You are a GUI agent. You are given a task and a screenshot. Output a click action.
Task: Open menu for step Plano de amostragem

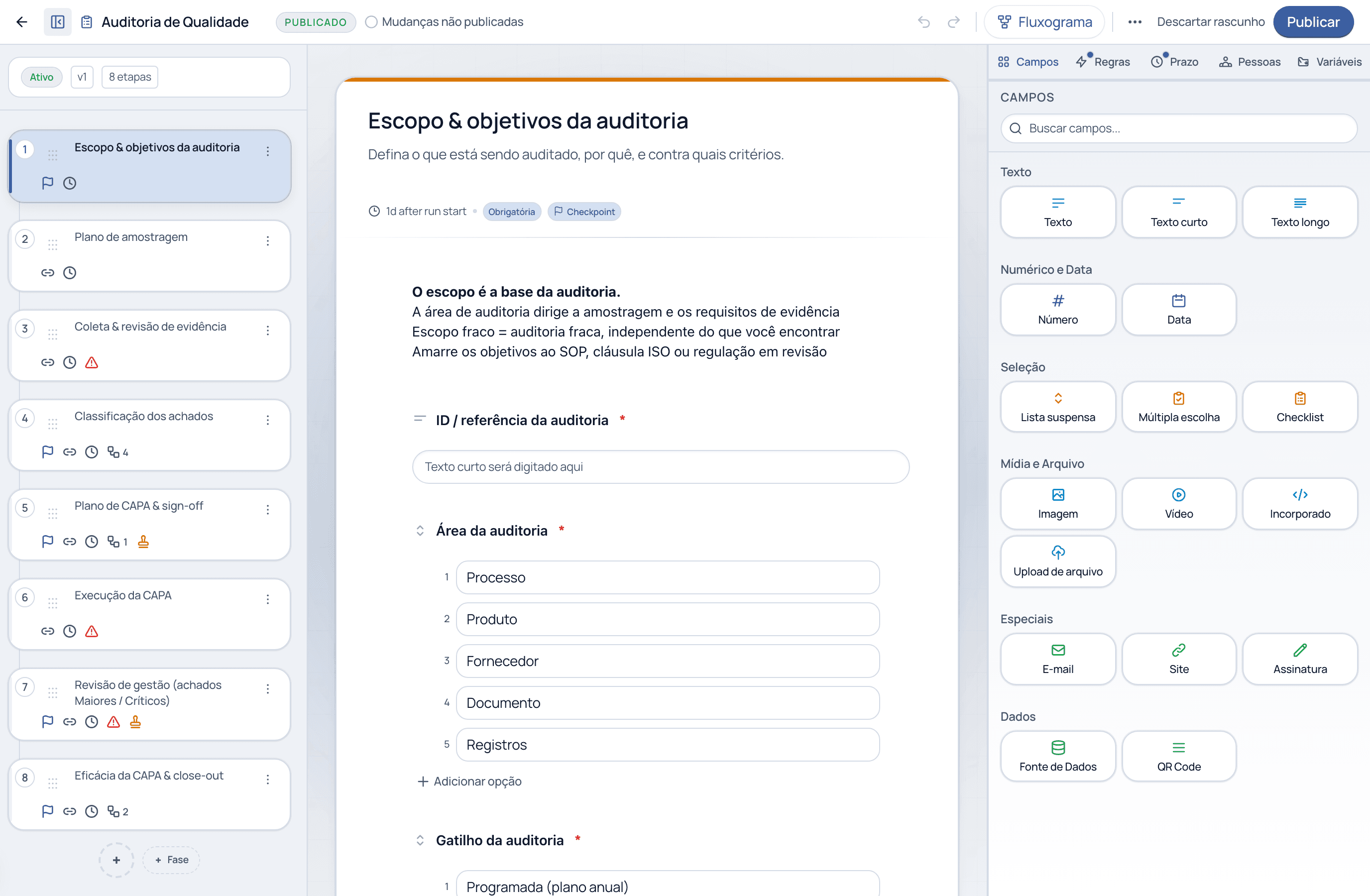tap(268, 241)
